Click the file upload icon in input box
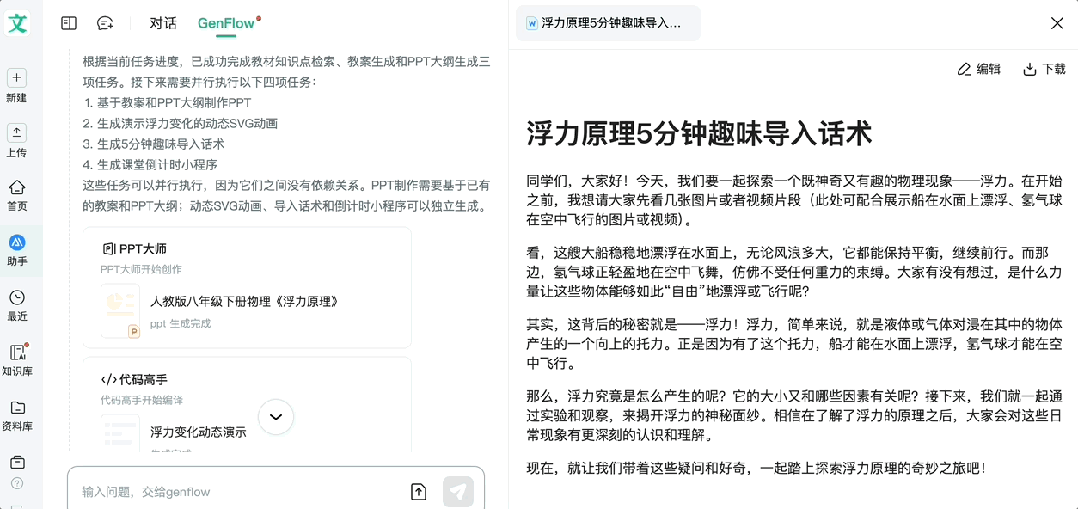Image resolution: width=1078 pixels, height=509 pixels. click(418, 491)
